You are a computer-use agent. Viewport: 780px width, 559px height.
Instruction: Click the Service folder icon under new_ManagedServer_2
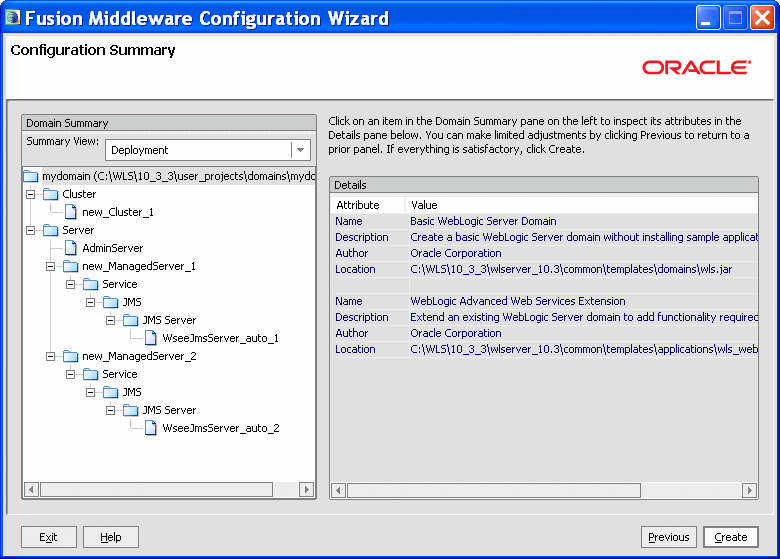tap(91, 374)
